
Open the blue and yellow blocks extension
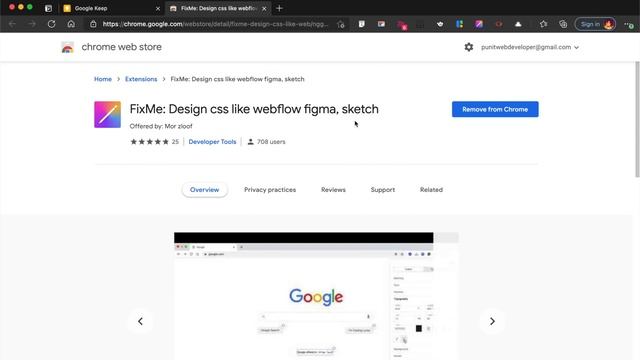(x=460, y=24)
